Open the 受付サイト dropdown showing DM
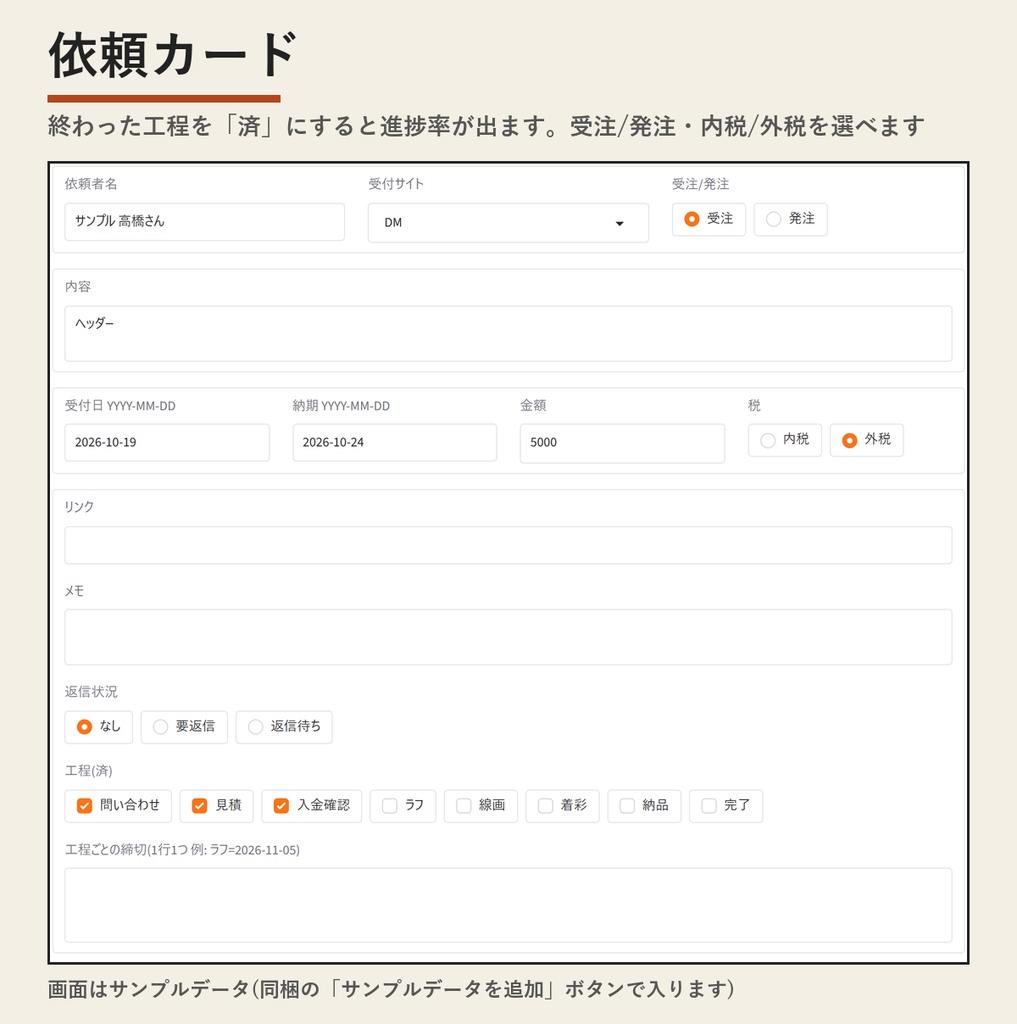The height and width of the screenshot is (1024, 1017). (508, 223)
